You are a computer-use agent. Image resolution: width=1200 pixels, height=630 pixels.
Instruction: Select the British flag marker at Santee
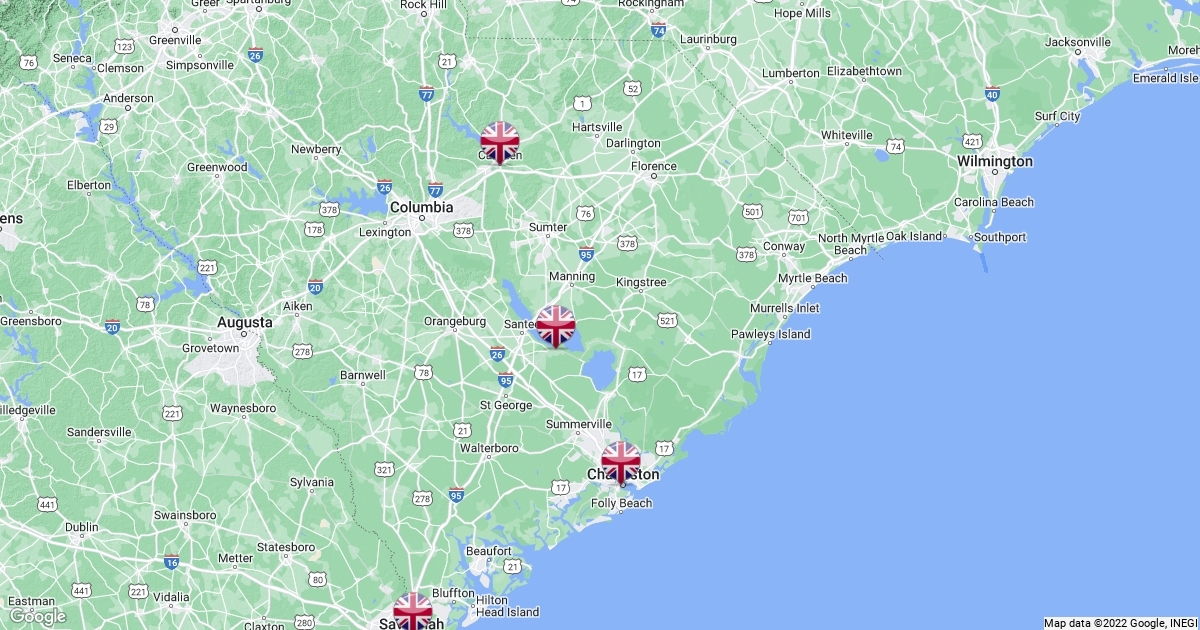[555, 326]
